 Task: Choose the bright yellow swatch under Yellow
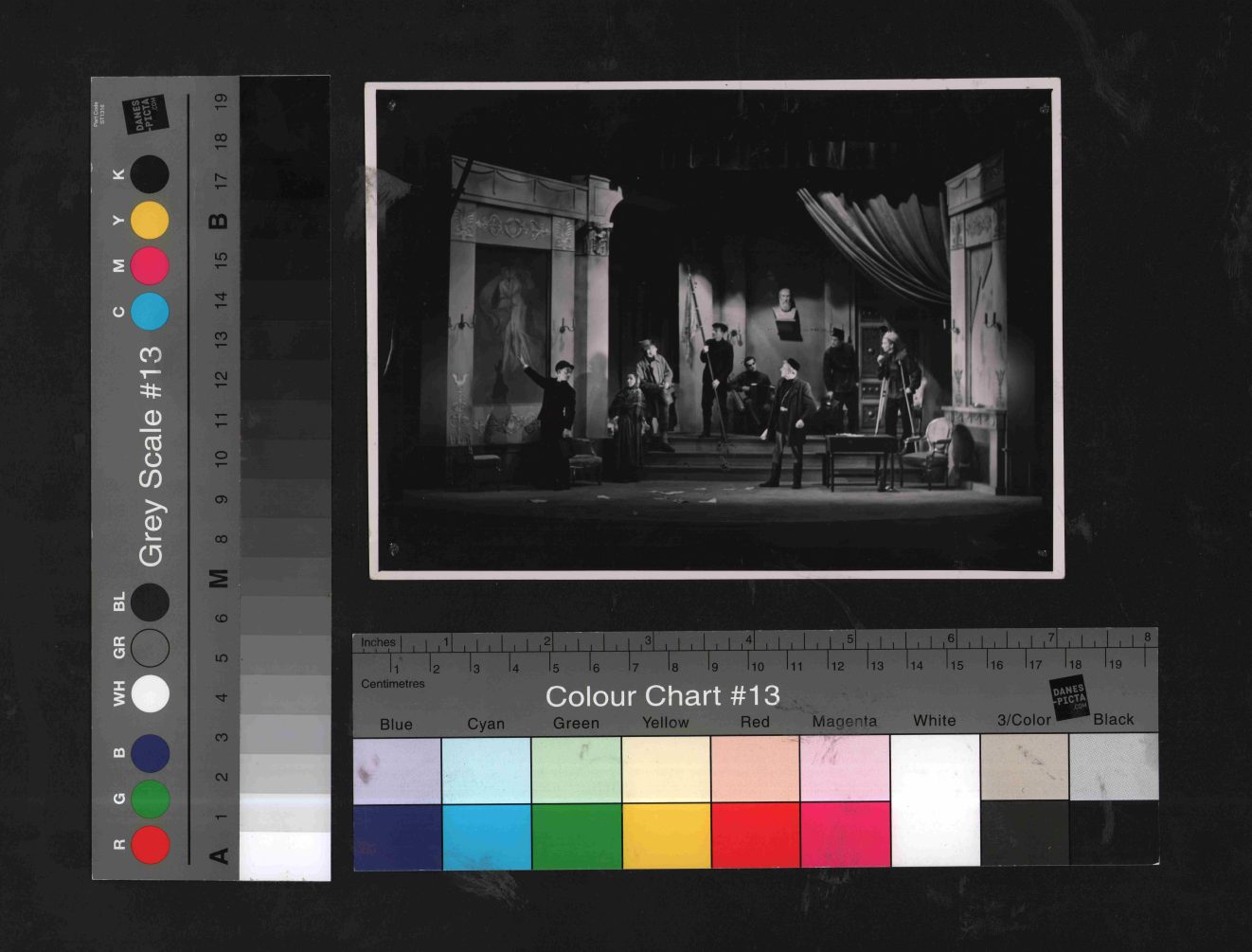click(x=666, y=836)
